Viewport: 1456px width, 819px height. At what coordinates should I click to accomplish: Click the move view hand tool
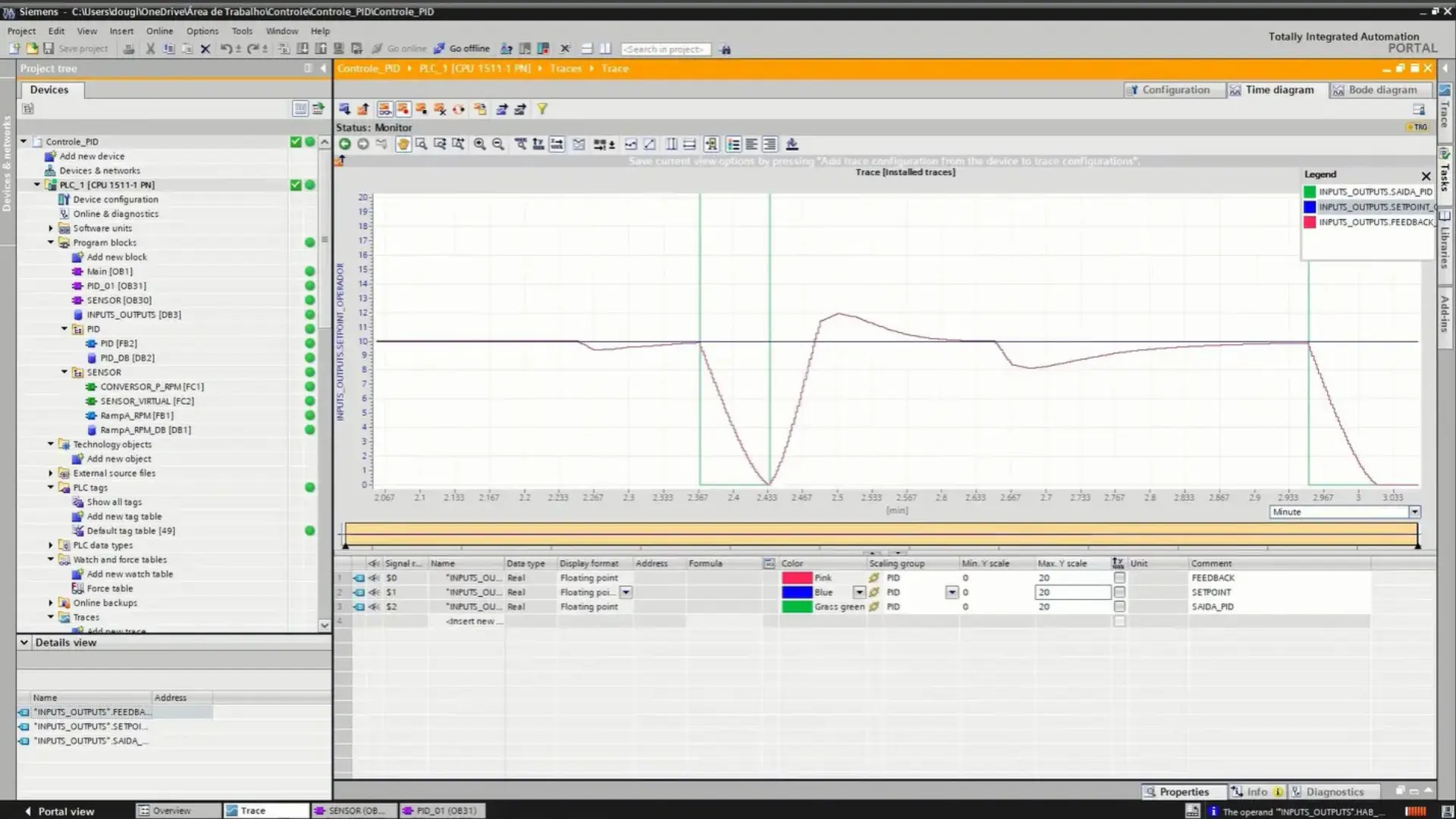(403, 144)
